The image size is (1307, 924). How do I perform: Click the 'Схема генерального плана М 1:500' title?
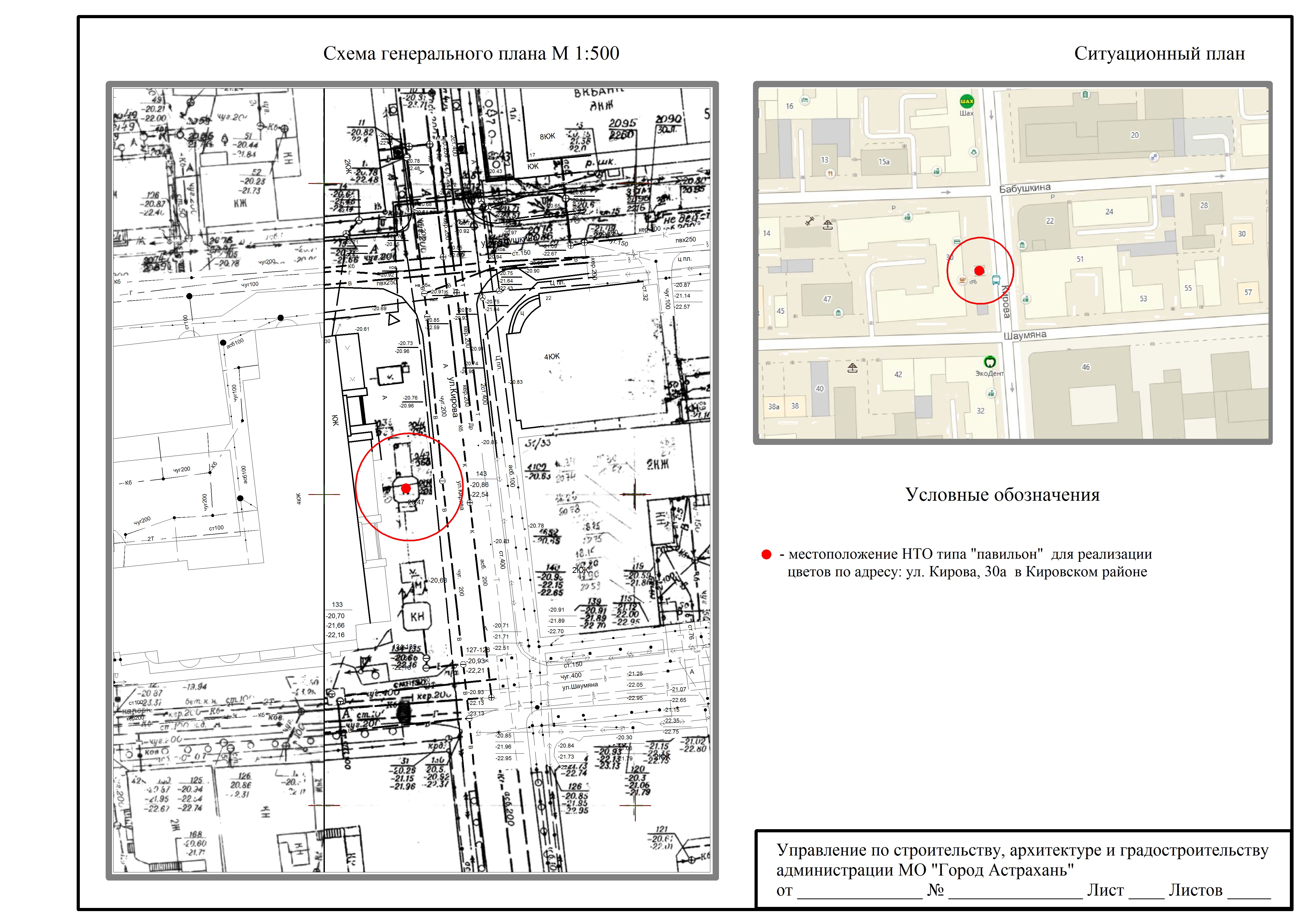471,53
